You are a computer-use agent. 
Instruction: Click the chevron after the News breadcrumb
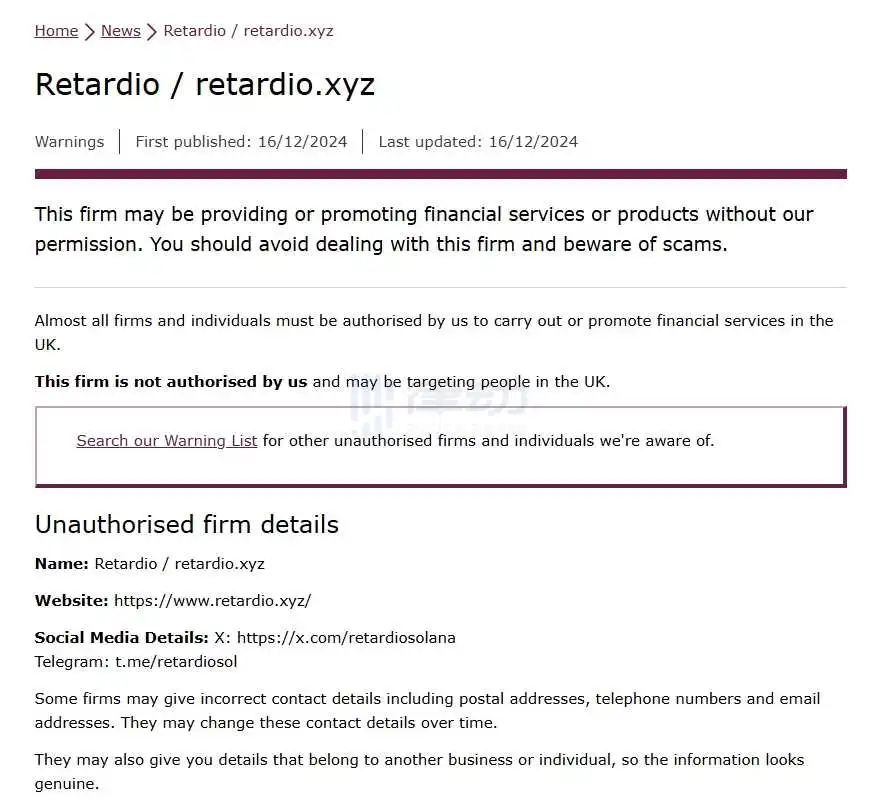151,31
